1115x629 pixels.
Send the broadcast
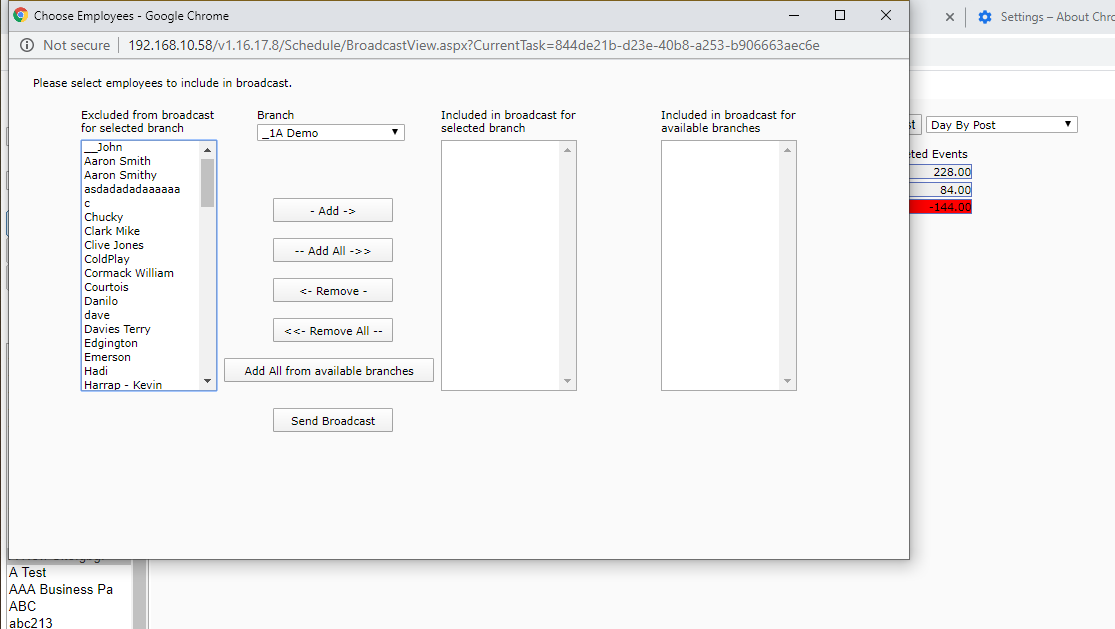[x=332, y=421]
